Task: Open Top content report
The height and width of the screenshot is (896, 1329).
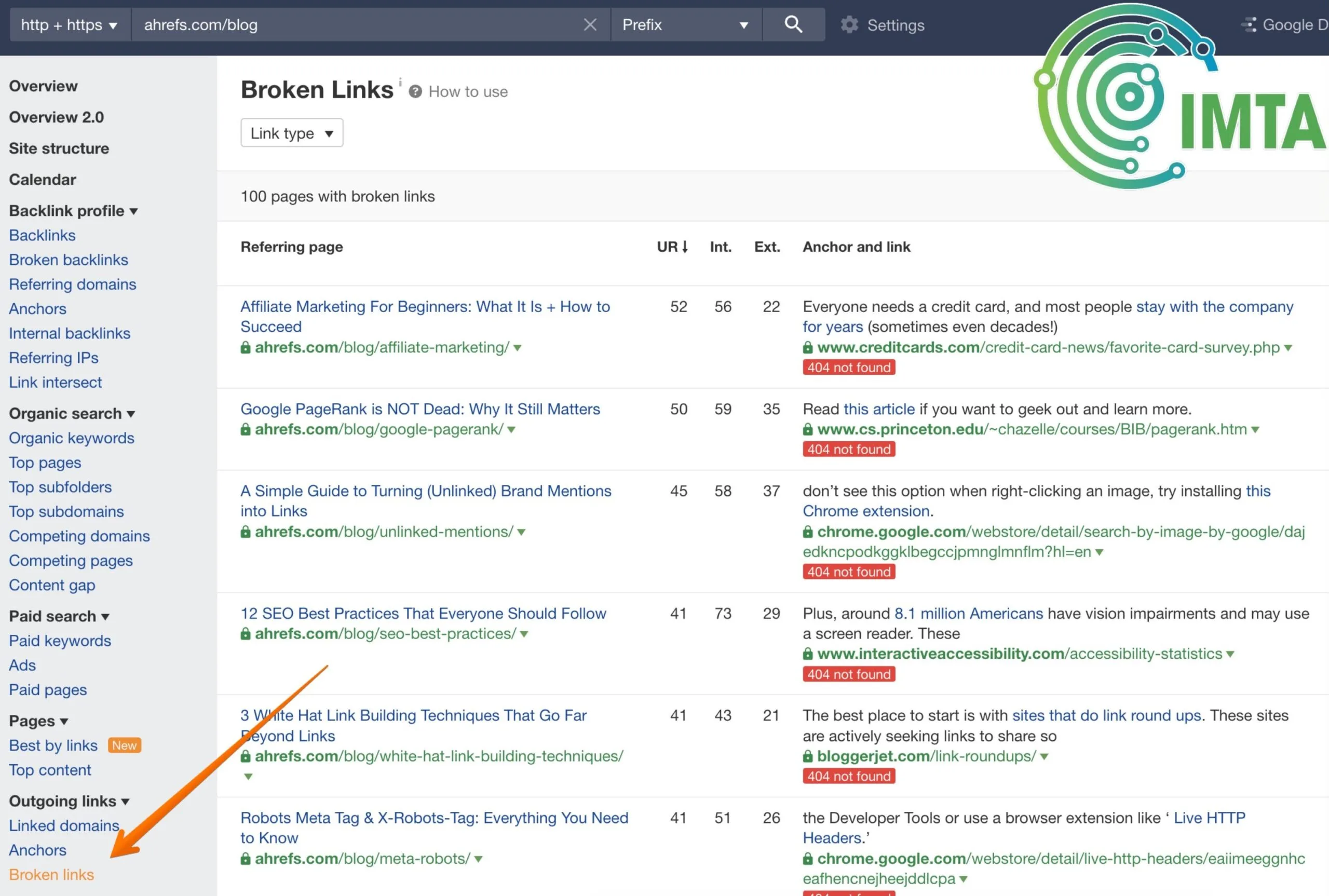Action: (50, 770)
